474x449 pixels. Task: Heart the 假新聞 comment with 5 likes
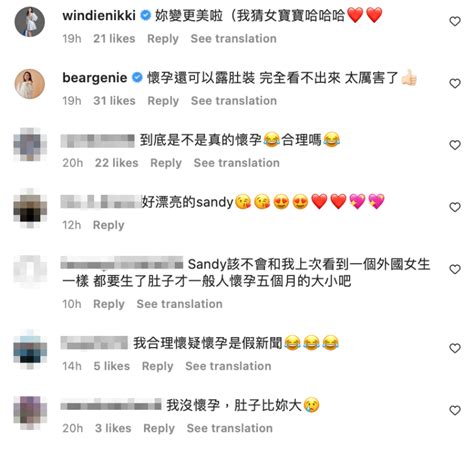455,348
